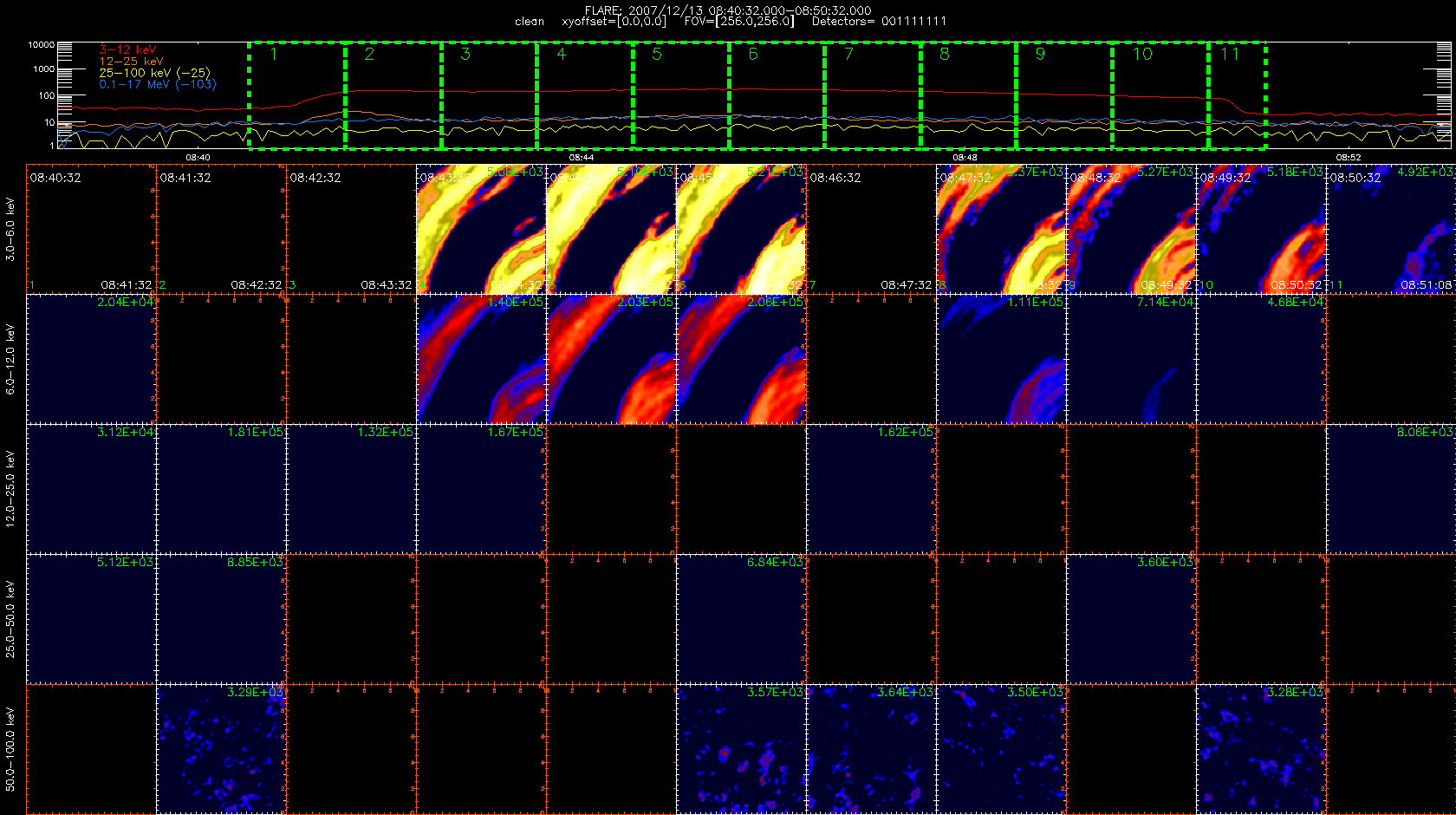Open the 6.0-12.0 keV panel labeled 2.04E+04
This screenshot has width=1456, height=815.
91,359
